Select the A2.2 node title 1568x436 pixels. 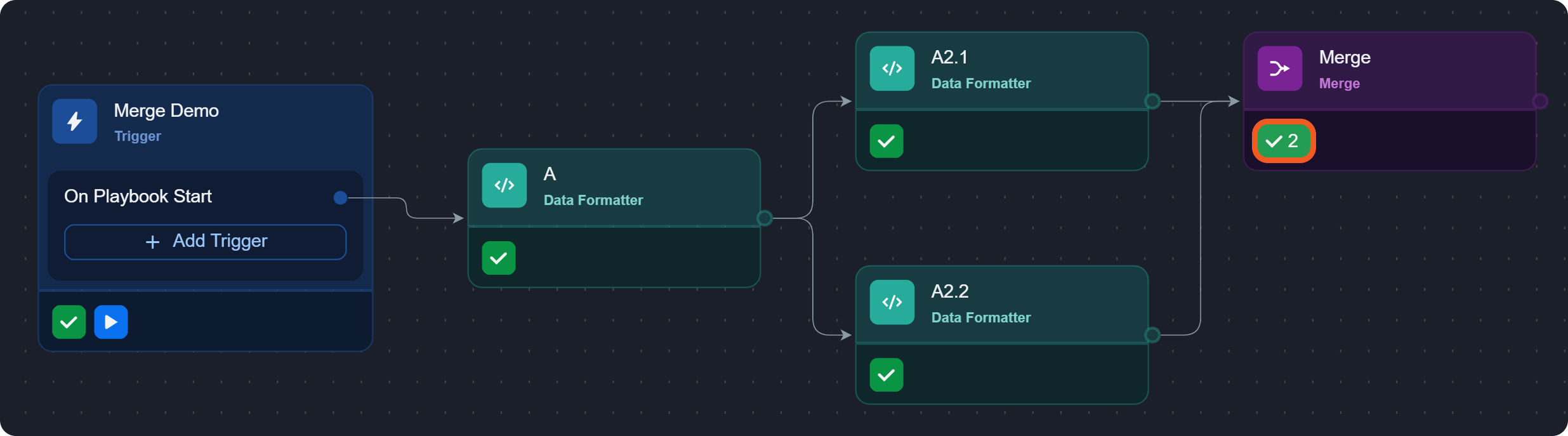pyautogui.click(x=949, y=291)
